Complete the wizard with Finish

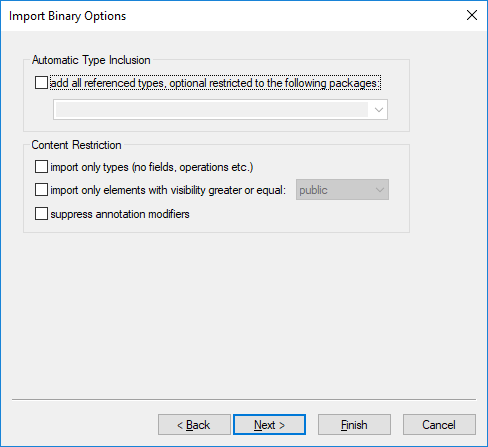[x=354, y=425]
